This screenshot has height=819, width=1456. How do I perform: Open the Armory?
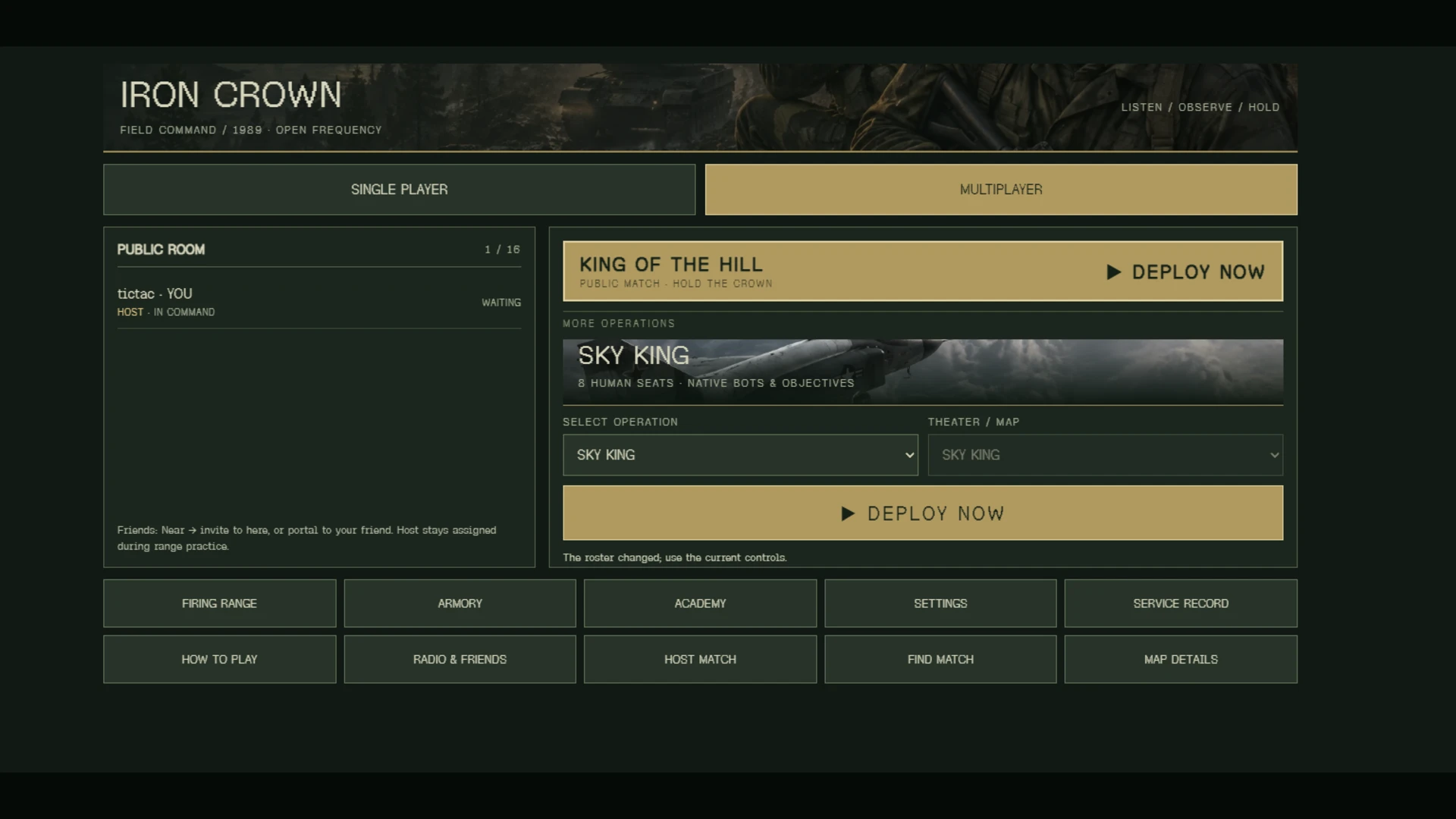(x=460, y=604)
